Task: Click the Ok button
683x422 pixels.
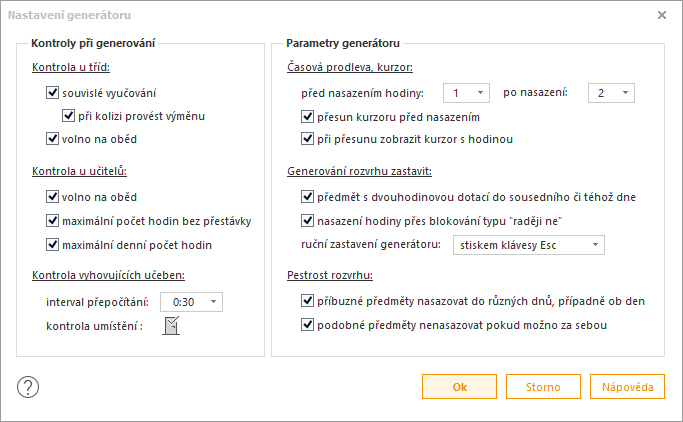Action: (459, 387)
